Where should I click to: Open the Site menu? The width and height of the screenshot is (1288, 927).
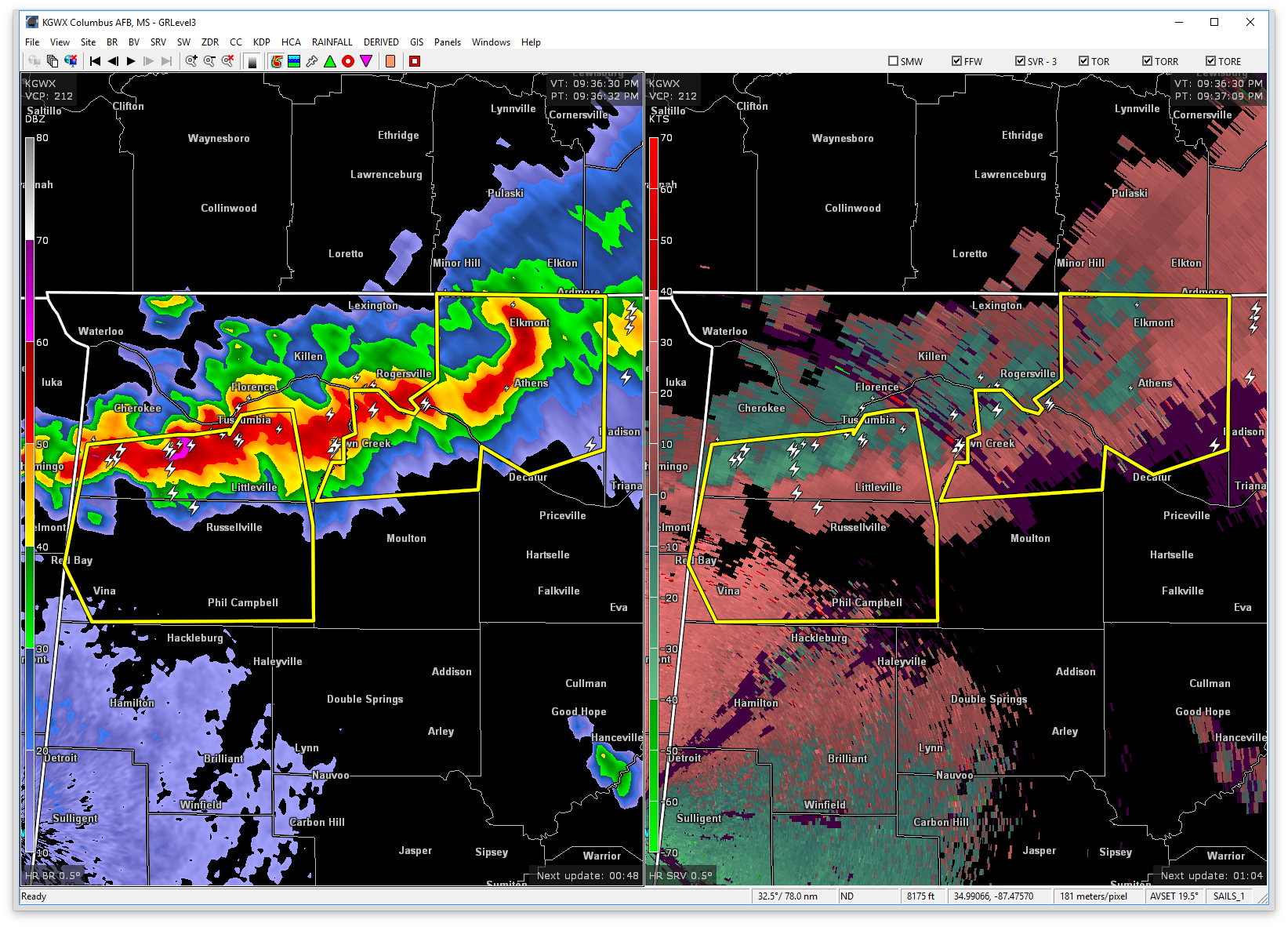point(88,42)
